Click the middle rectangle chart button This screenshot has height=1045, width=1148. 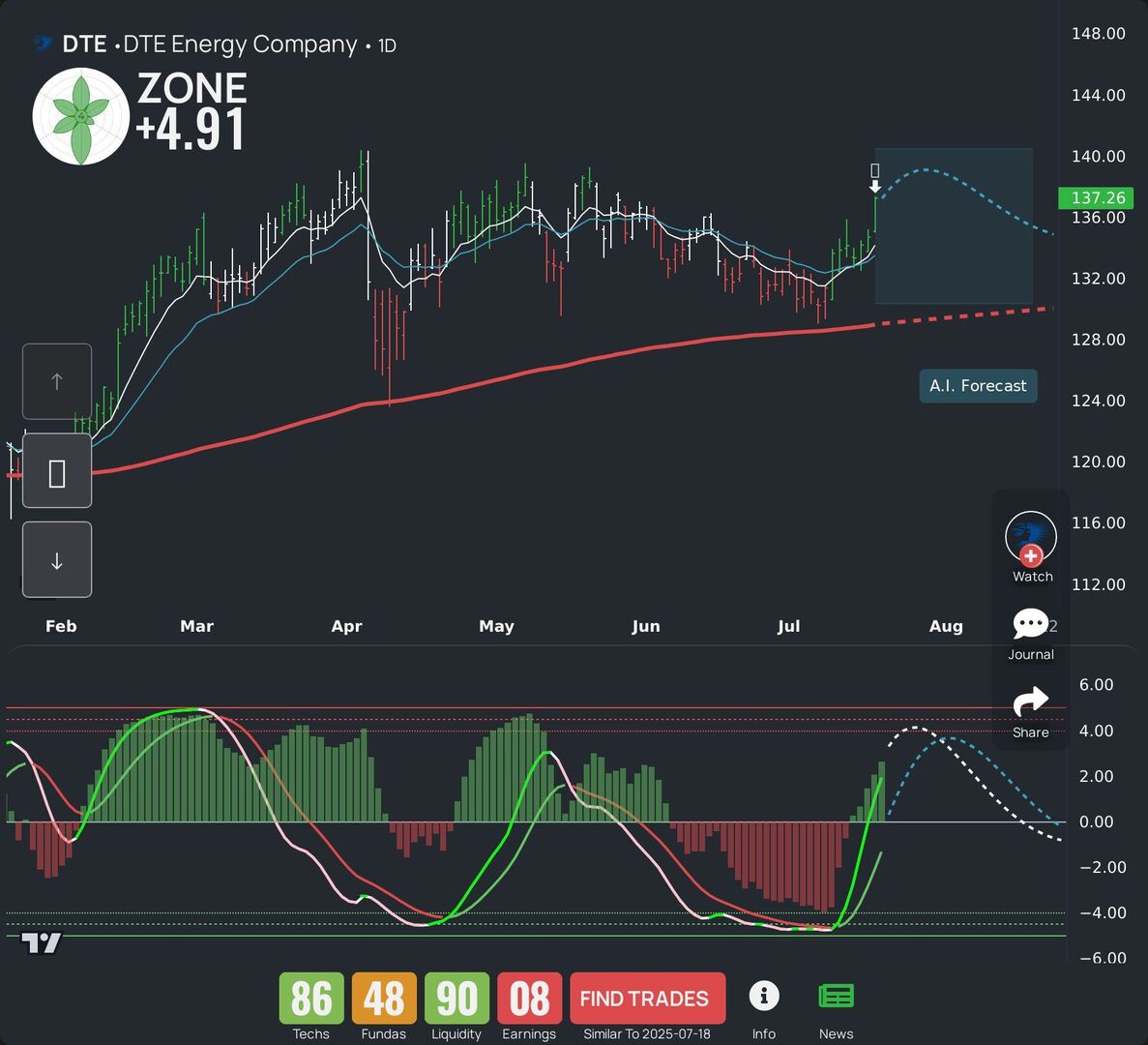coord(57,471)
